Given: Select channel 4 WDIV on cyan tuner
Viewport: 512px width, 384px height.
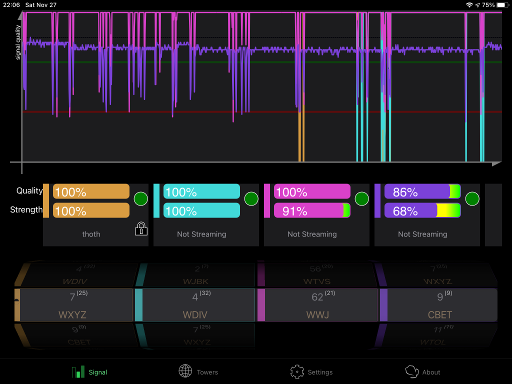Looking at the screenshot, I should [x=195, y=305].
